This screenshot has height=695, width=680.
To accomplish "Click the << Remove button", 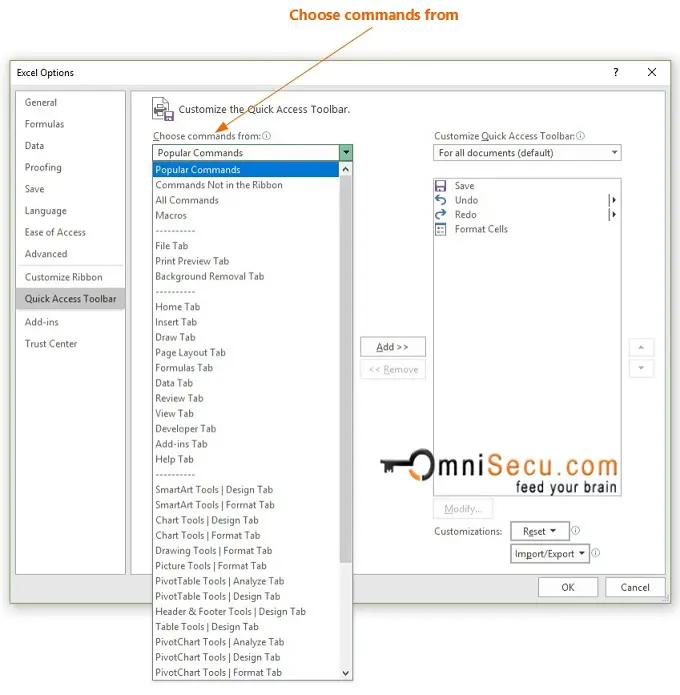I will point(393,369).
